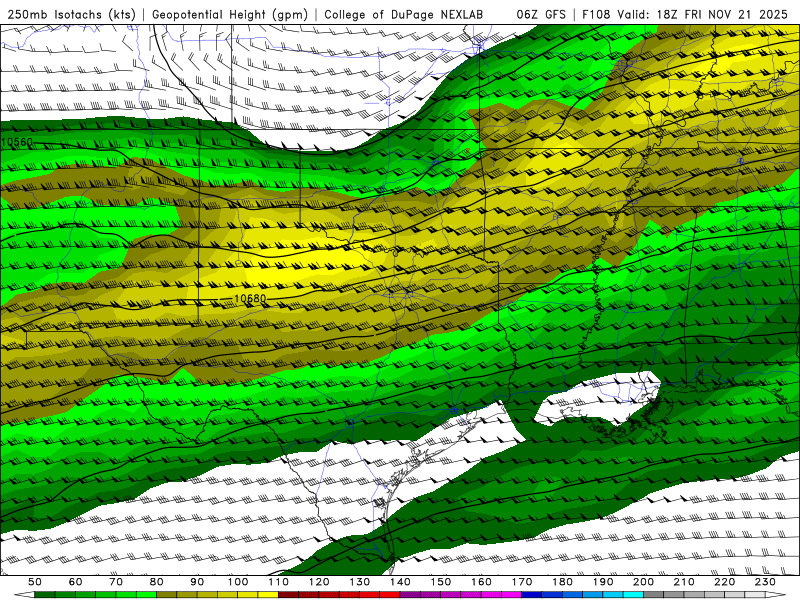Click the 120 value on the color scale
Image resolution: width=800 pixels, height=600 pixels.
point(319,582)
